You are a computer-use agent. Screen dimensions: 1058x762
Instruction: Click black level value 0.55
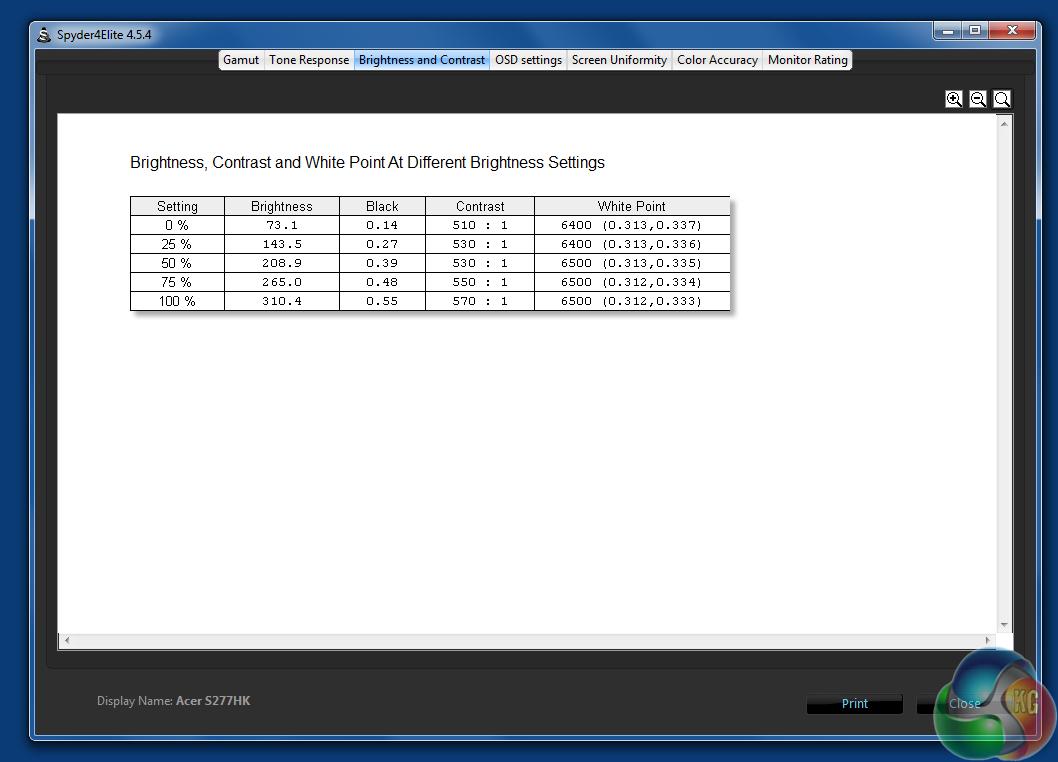[x=382, y=301]
